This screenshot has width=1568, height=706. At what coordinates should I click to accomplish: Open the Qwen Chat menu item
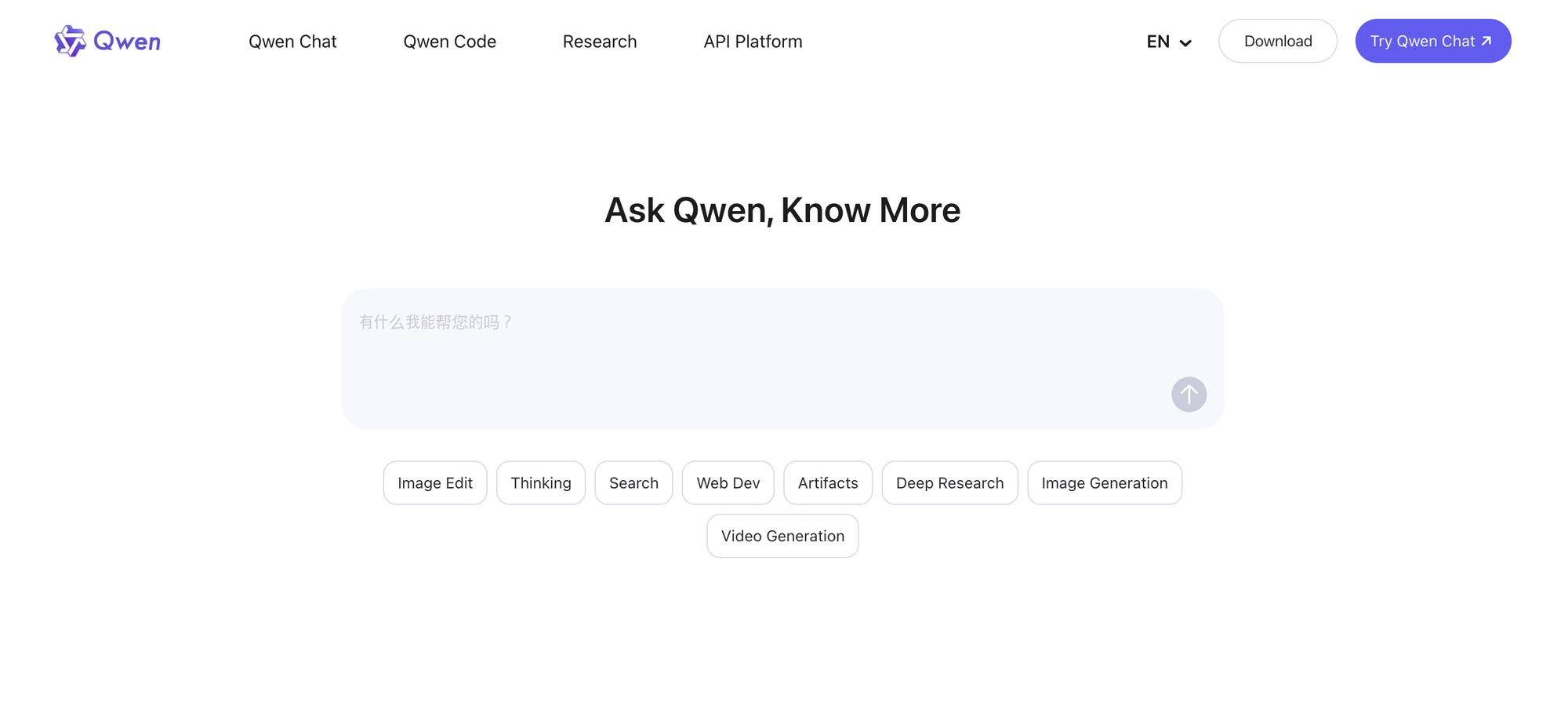click(292, 41)
